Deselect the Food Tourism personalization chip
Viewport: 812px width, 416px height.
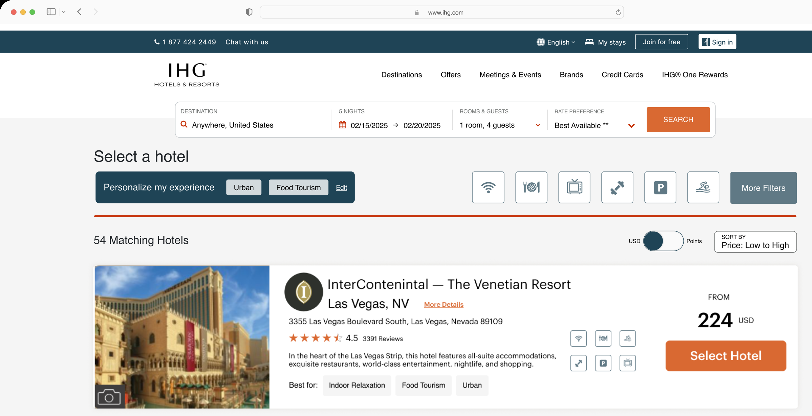pyautogui.click(x=298, y=188)
